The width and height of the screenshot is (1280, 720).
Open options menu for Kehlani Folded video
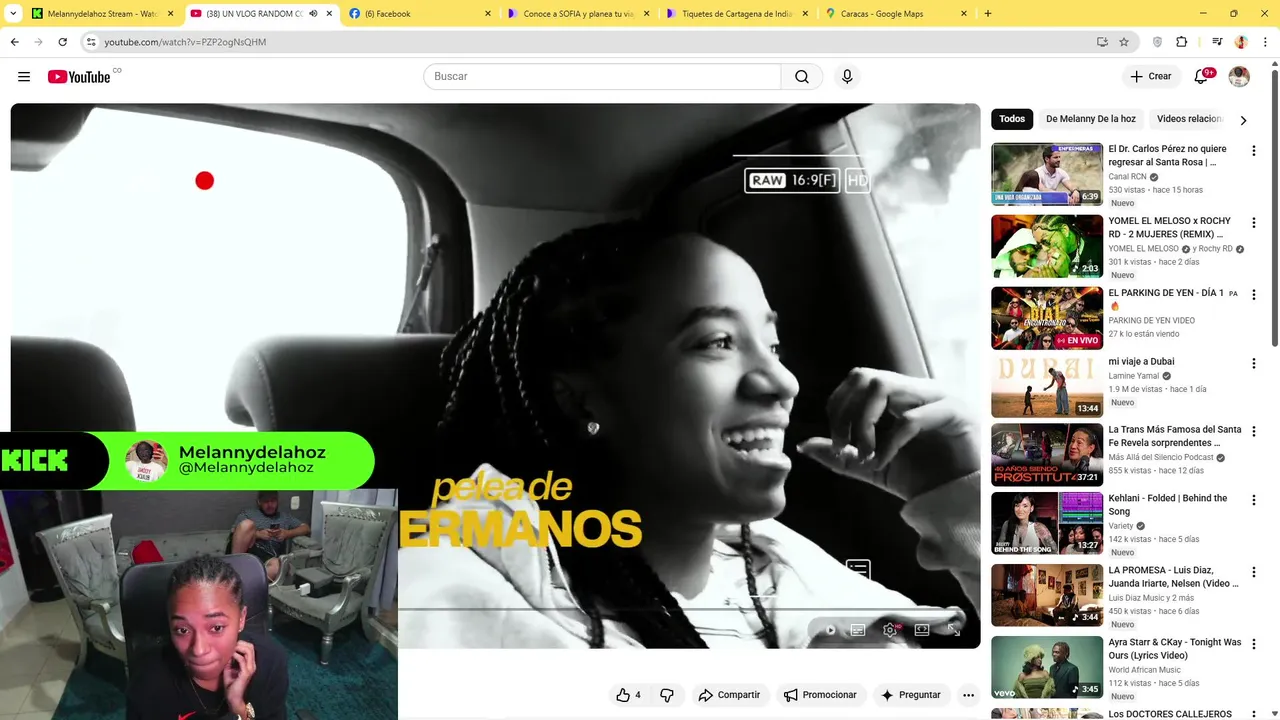[x=1253, y=501]
